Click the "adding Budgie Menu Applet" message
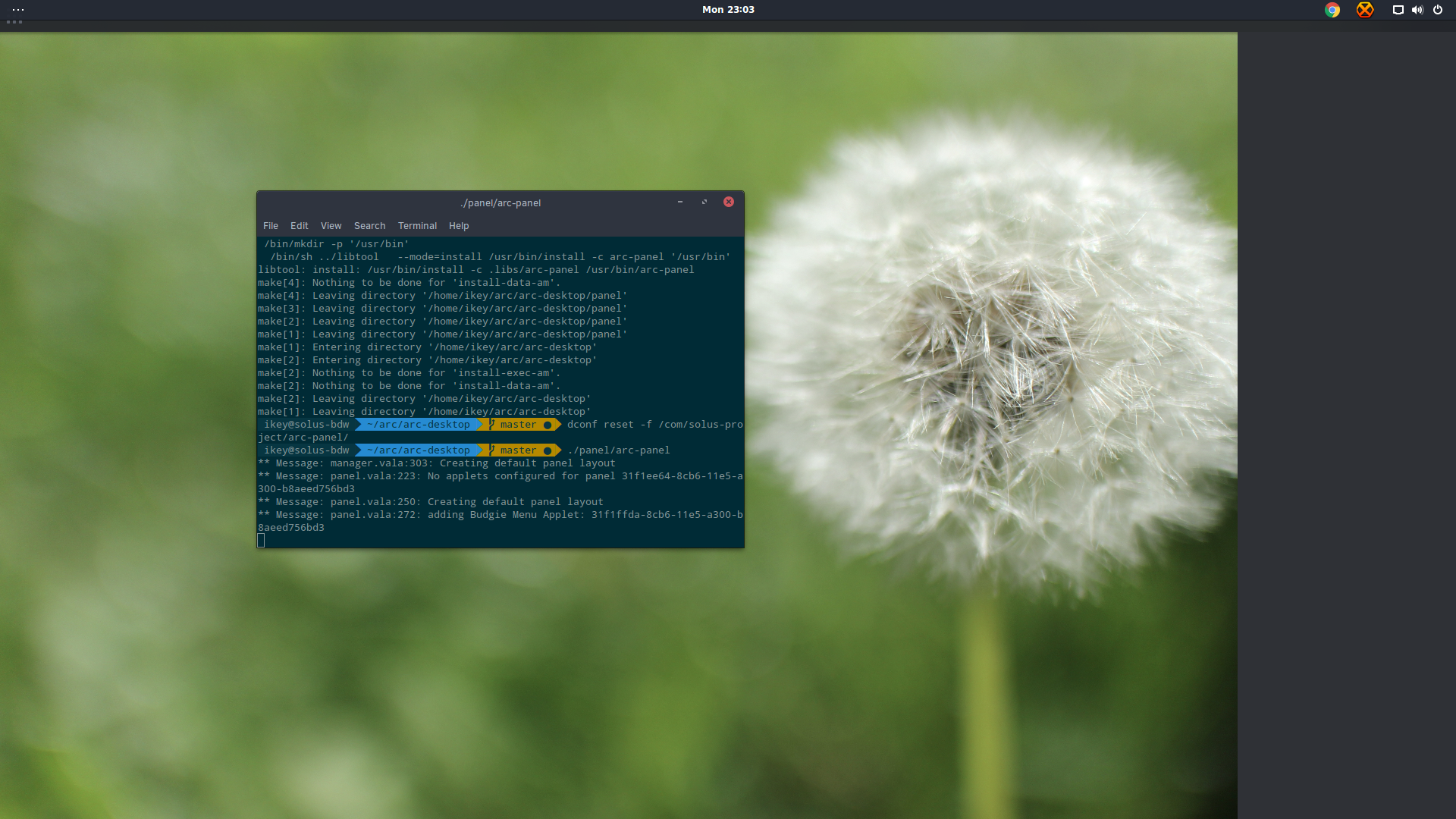Image resolution: width=1456 pixels, height=819 pixels. pyautogui.click(x=500, y=522)
